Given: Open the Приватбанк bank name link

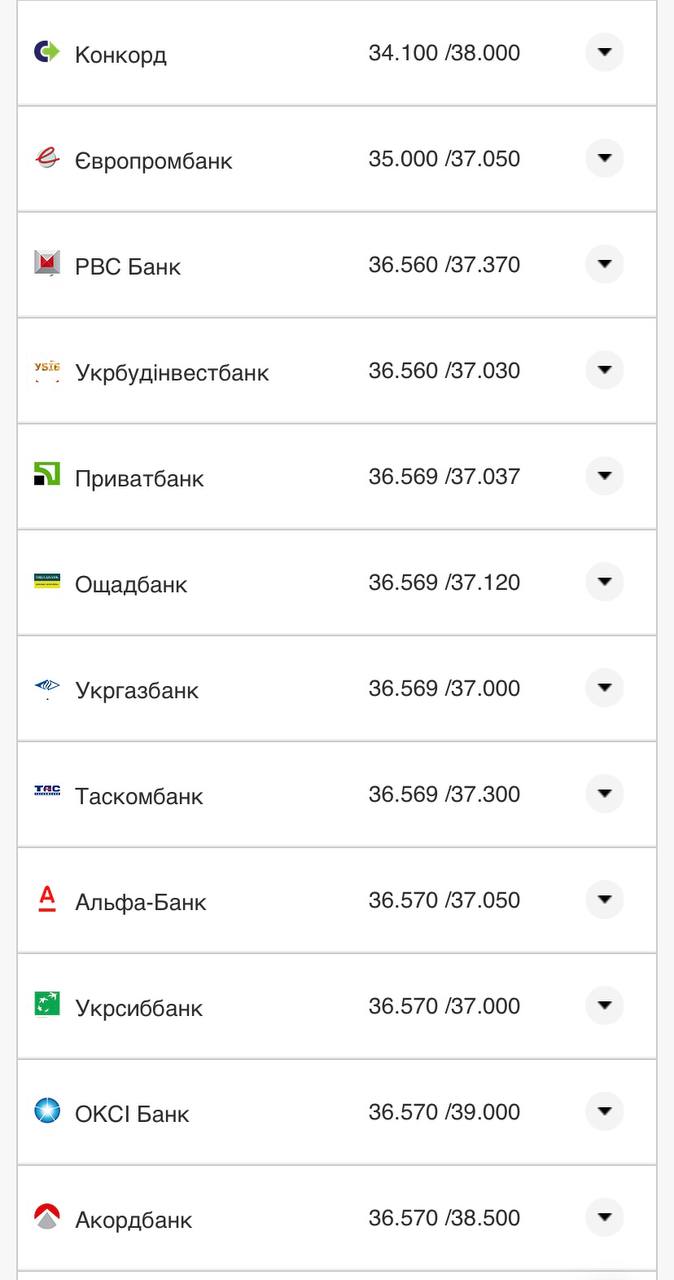Looking at the screenshot, I should pyautogui.click(x=139, y=479).
